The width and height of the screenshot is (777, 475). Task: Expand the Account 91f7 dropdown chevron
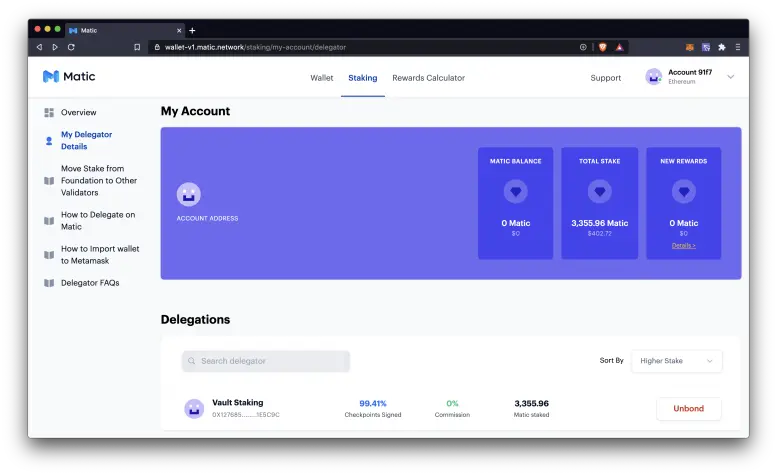pos(730,77)
